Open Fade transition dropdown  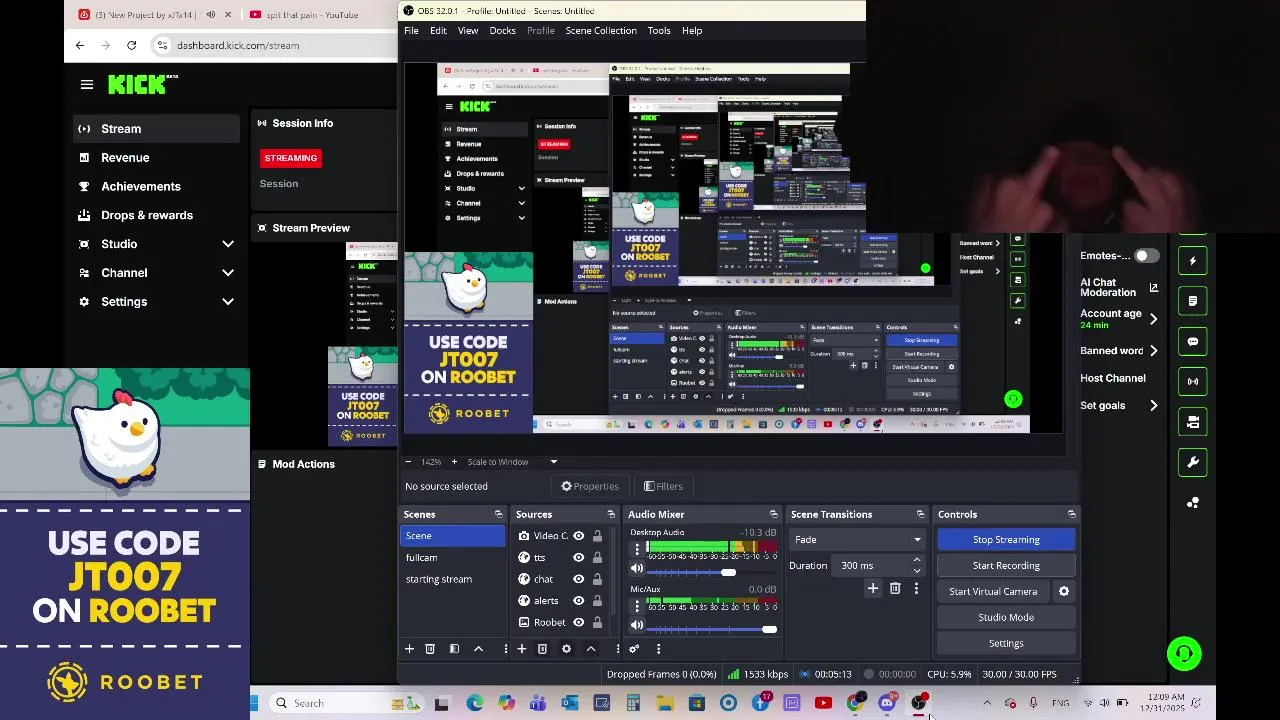(857, 540)
